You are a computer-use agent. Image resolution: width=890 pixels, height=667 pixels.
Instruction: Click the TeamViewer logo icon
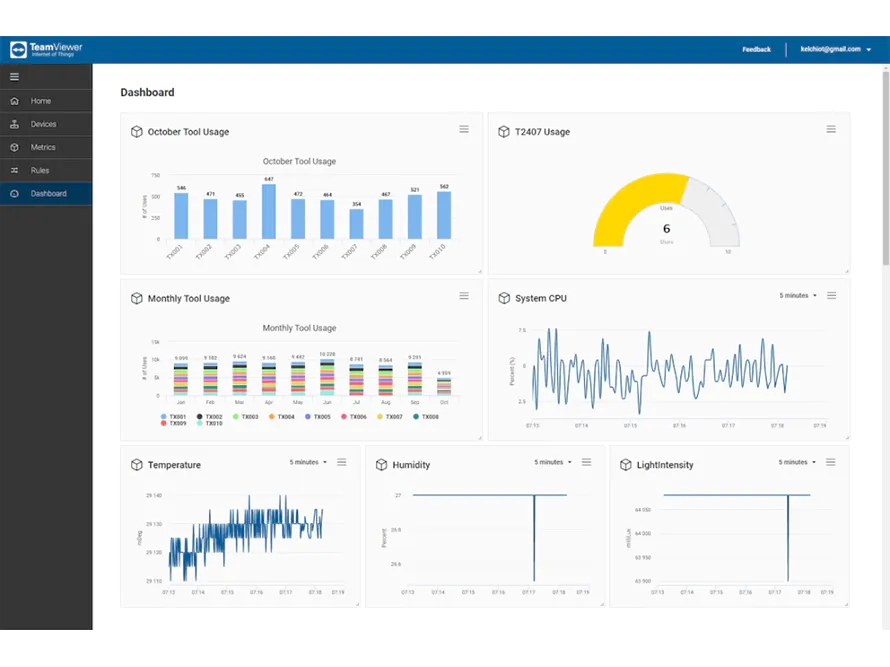(18, 49)
